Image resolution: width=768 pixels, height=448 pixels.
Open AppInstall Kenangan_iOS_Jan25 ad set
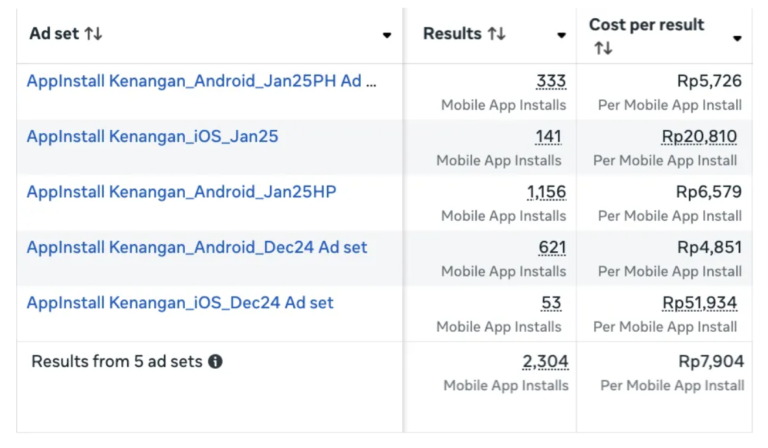click(x=152, y=136)
